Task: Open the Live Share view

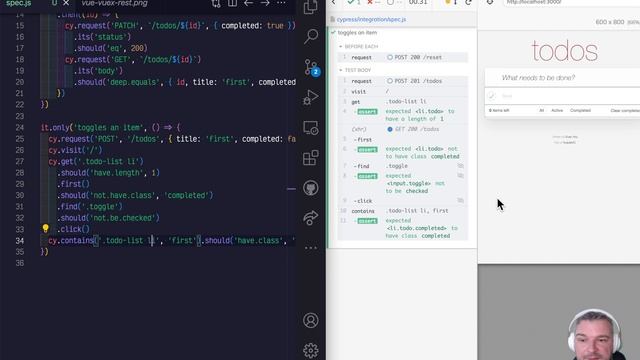Action: pos(311,218)
